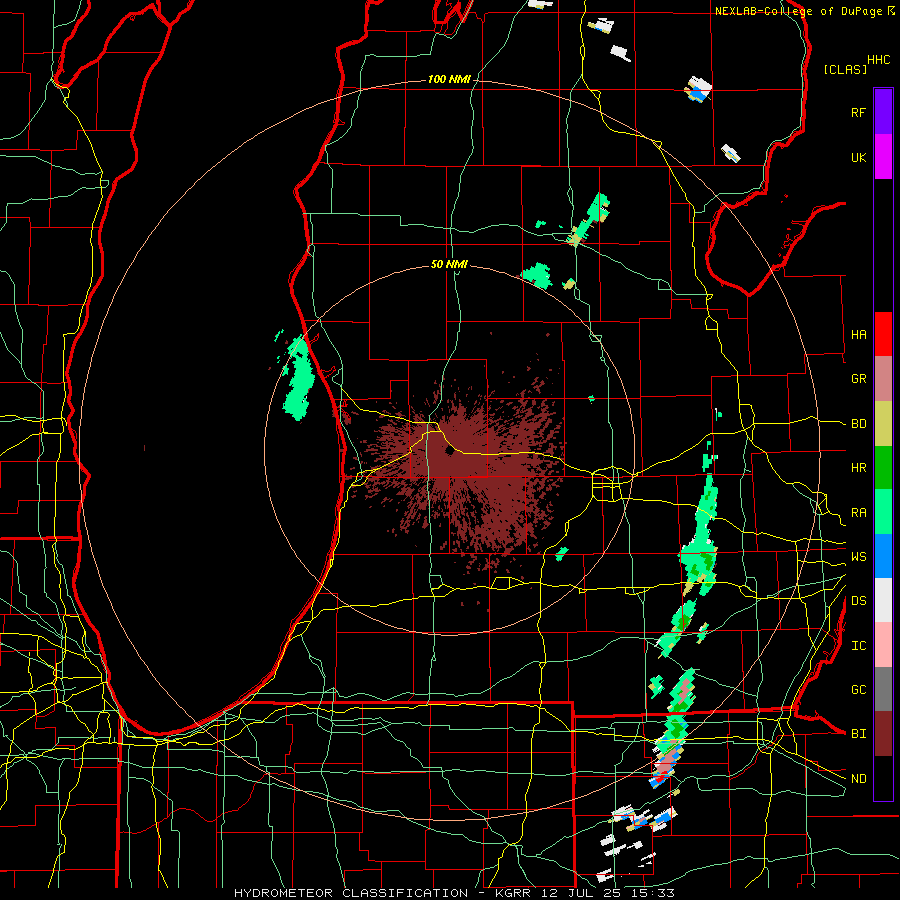Click the '[CLAS]' units label
The image size is (900, 900).
click(845, 69)
